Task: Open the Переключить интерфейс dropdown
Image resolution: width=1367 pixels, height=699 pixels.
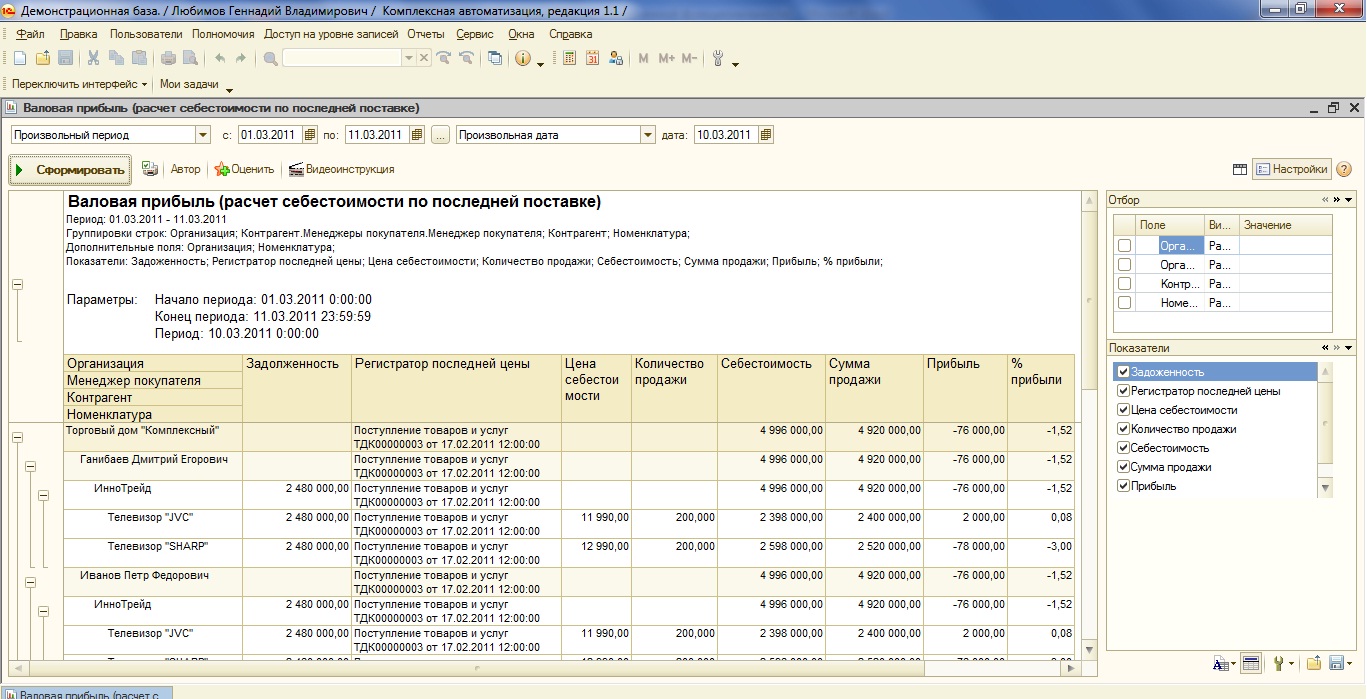Action: click(x=80, y=85)
